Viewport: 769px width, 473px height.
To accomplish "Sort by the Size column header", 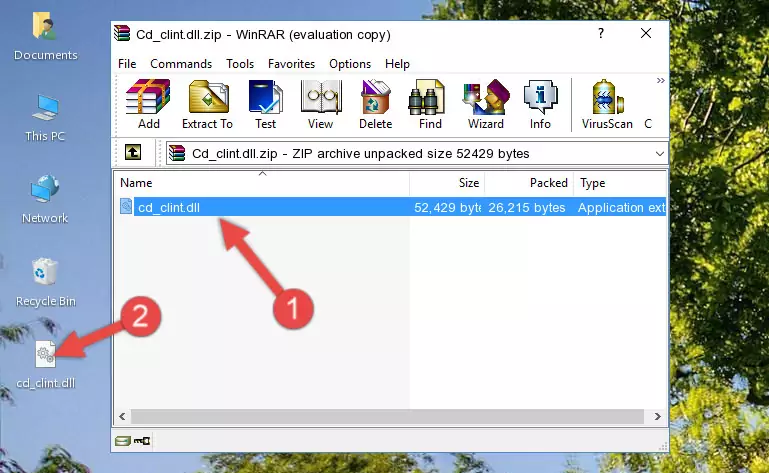I will (x=447, y=183).
